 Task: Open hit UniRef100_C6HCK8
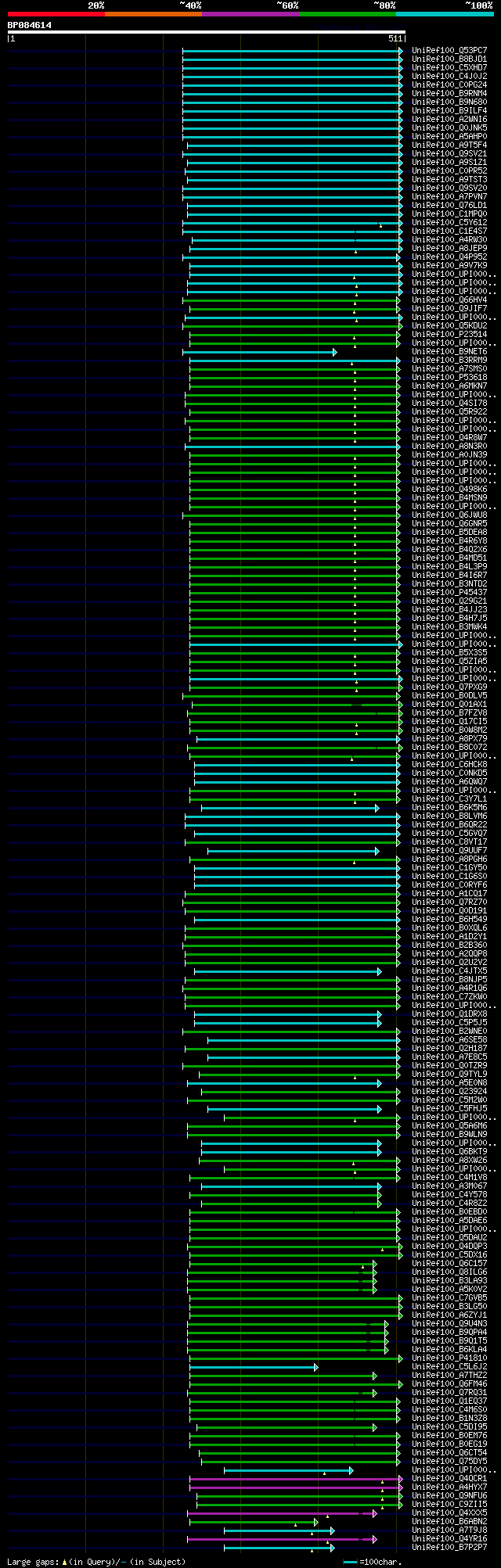(x=449, y=765)
